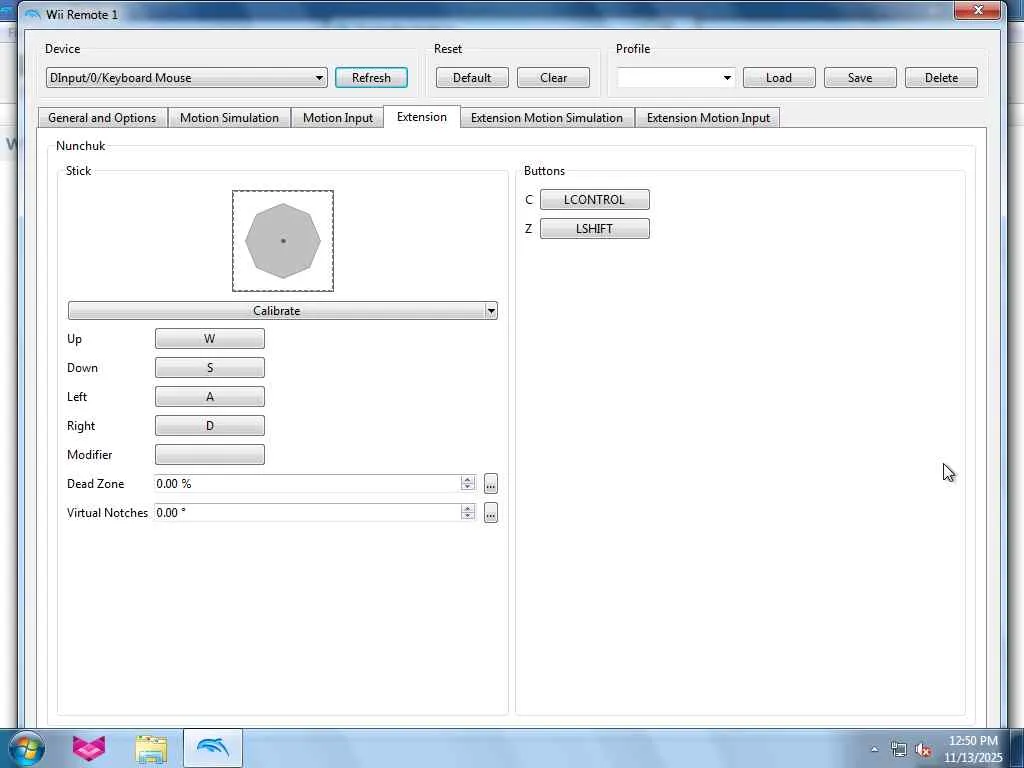The image size is (1024, 768).
Task: Click the network tray icon
Action: (x=899, y=749)
